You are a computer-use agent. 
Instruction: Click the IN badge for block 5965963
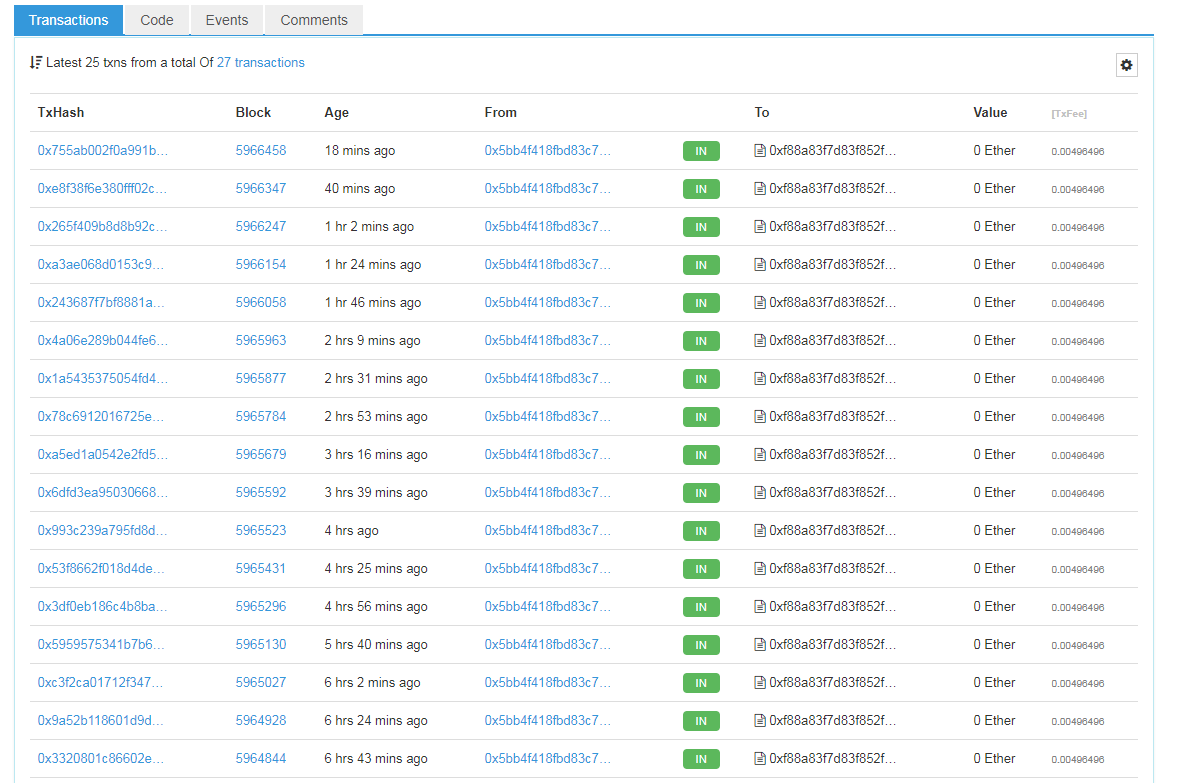pos(701,341)
